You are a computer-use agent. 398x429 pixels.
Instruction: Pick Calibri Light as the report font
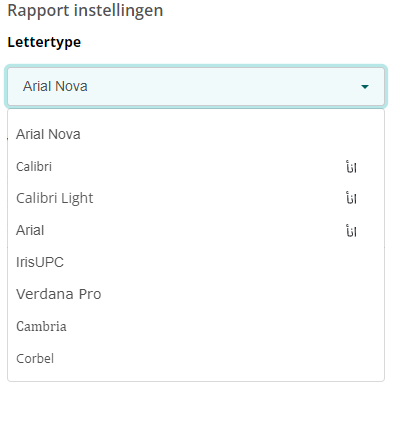196,198
